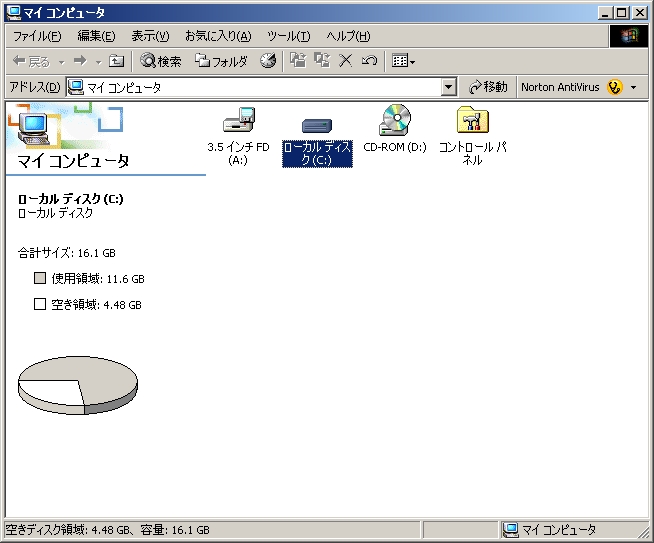The width and height of the screenshot is (654, 543).
Task: Click the Windows logo throbber
Action: point(629,36)
